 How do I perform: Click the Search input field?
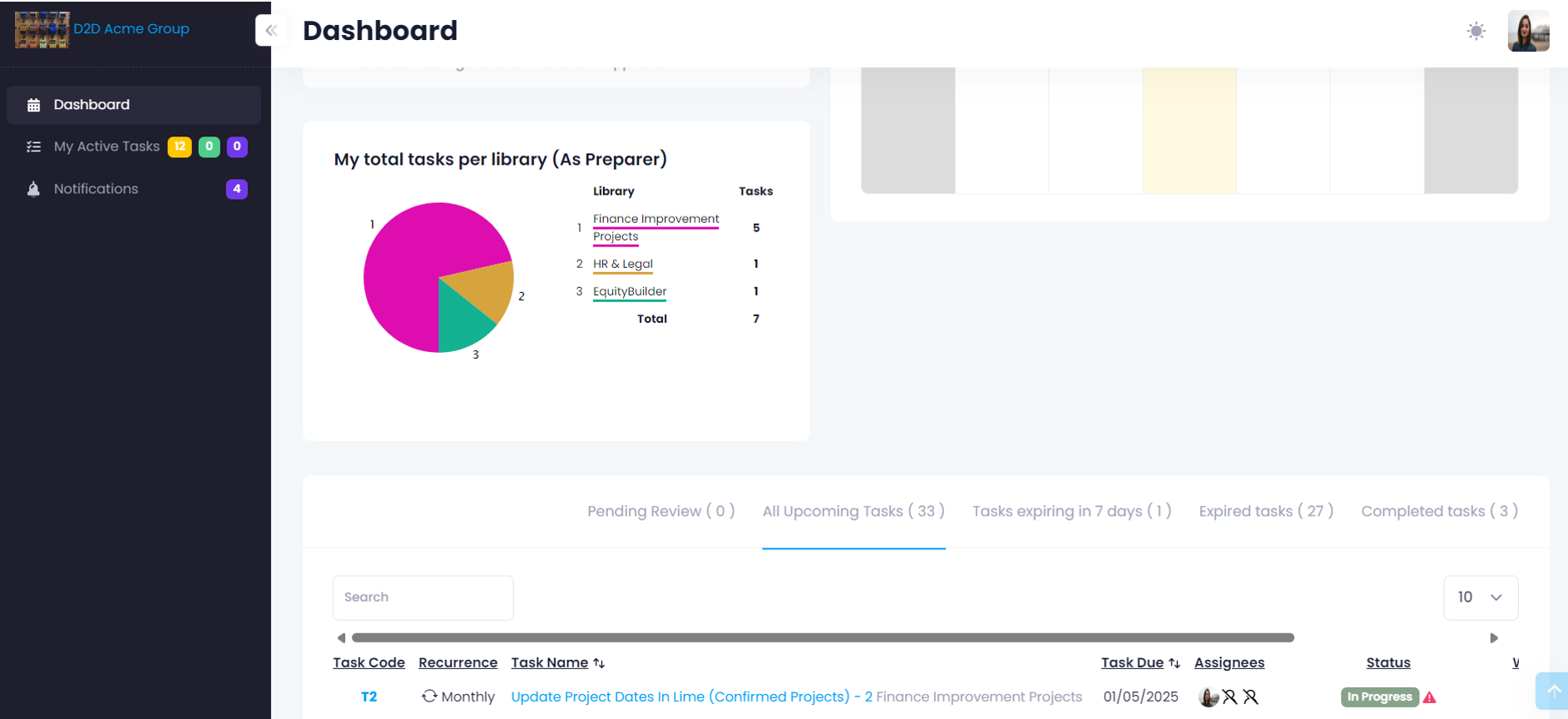point(423,598)
